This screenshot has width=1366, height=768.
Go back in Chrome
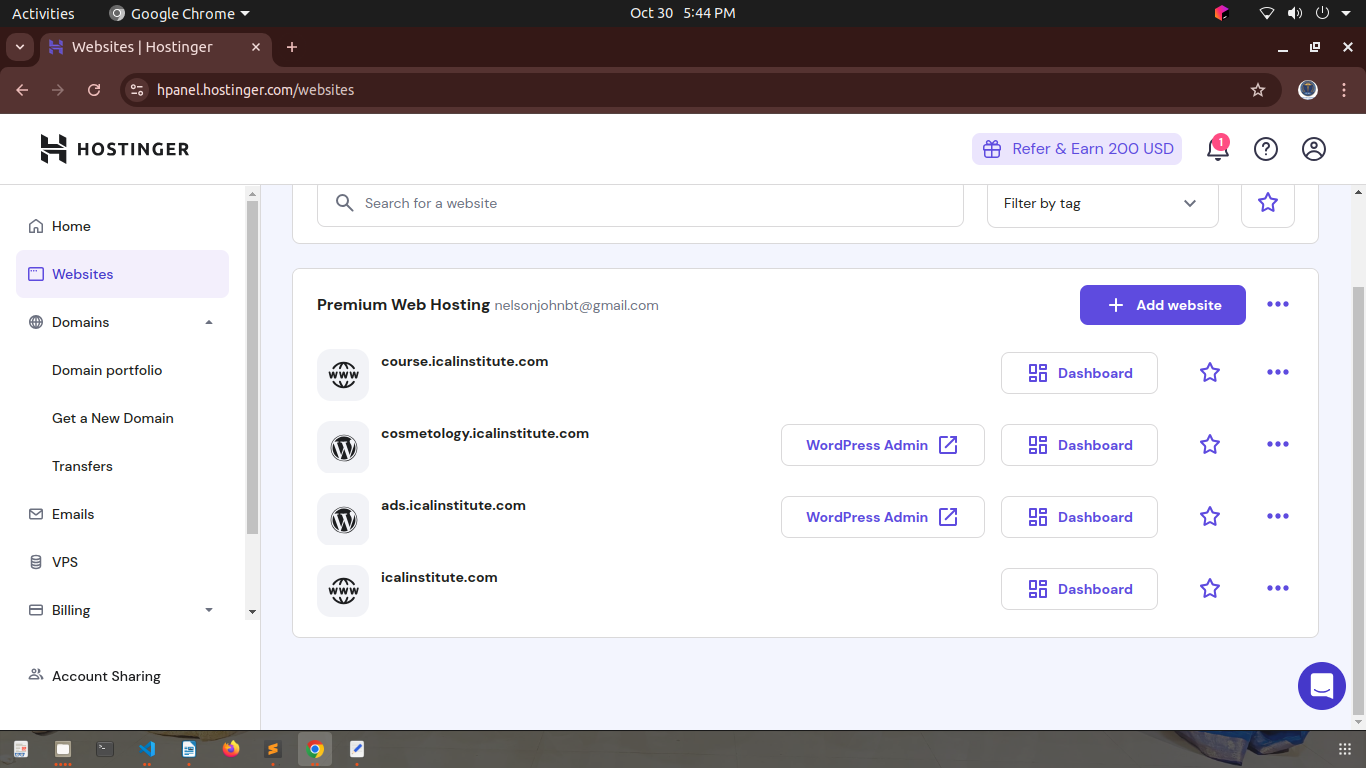(x=22, y=90)
